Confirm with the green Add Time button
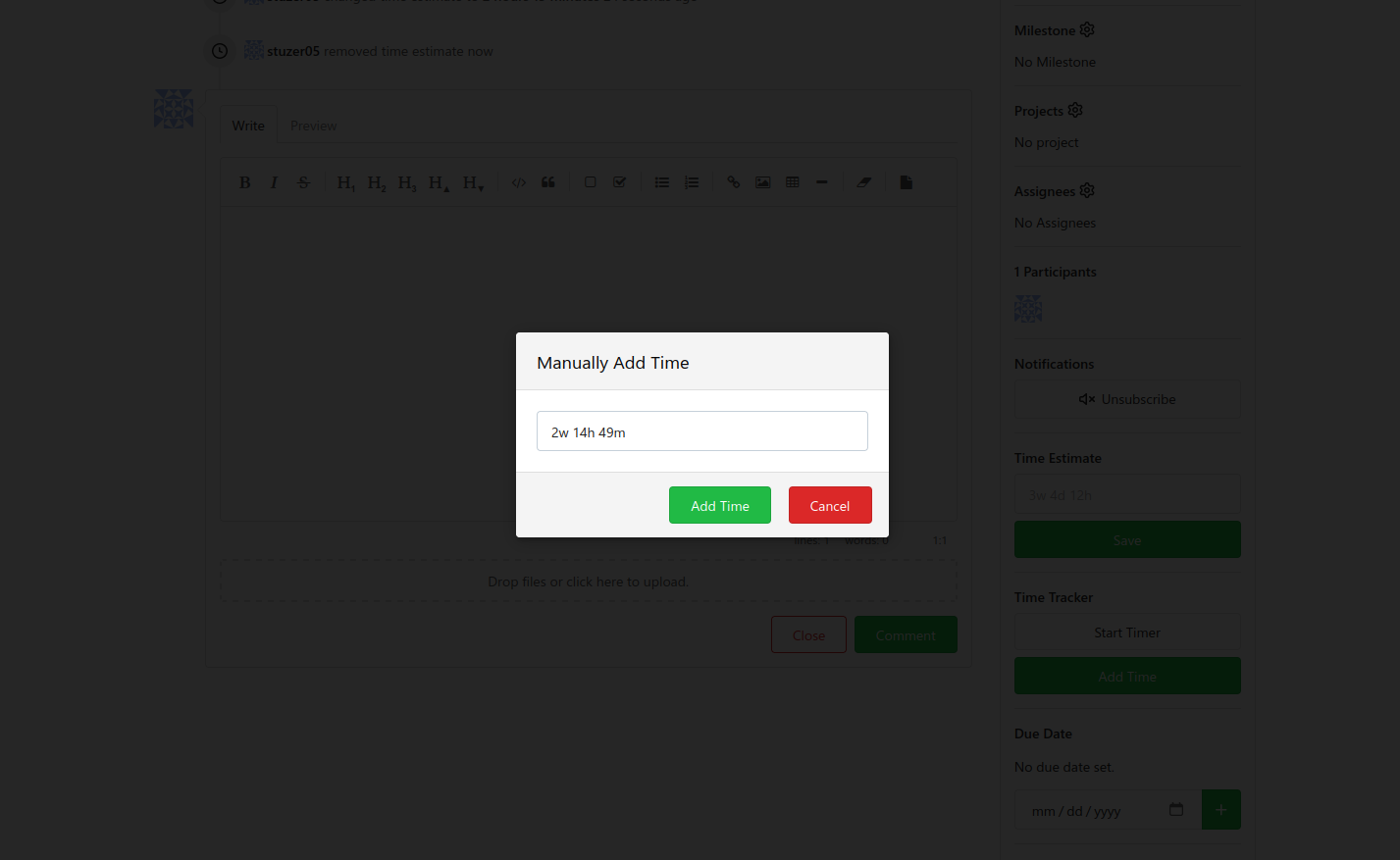1400x860 pixels. 719,505
